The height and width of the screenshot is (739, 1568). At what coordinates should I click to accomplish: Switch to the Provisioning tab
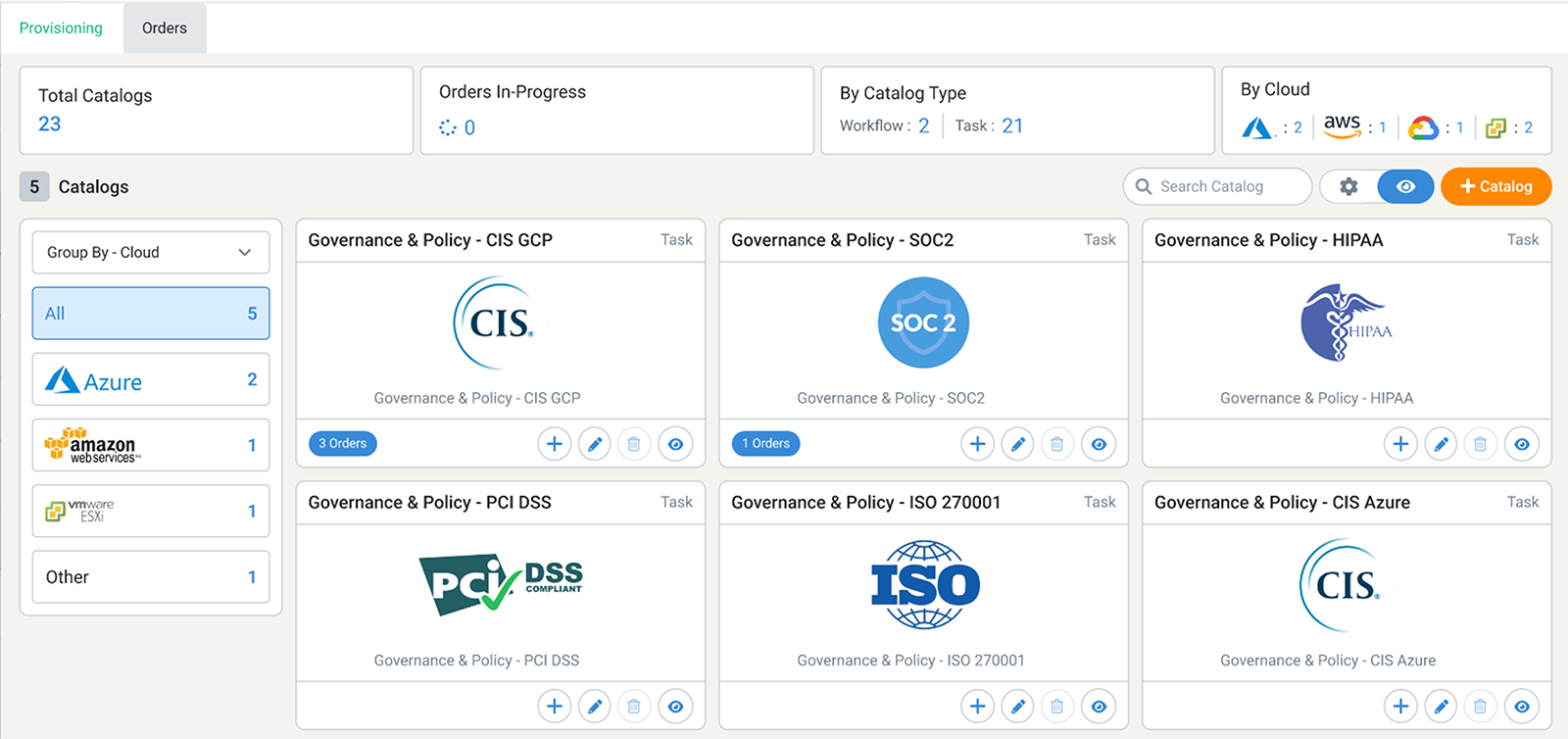(61, 27)
